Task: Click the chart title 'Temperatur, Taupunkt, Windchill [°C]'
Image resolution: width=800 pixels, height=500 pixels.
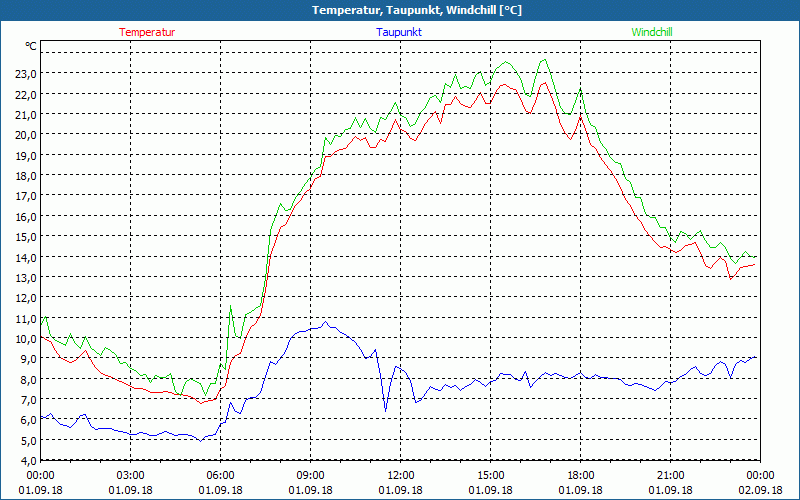Action: point(417,10)
